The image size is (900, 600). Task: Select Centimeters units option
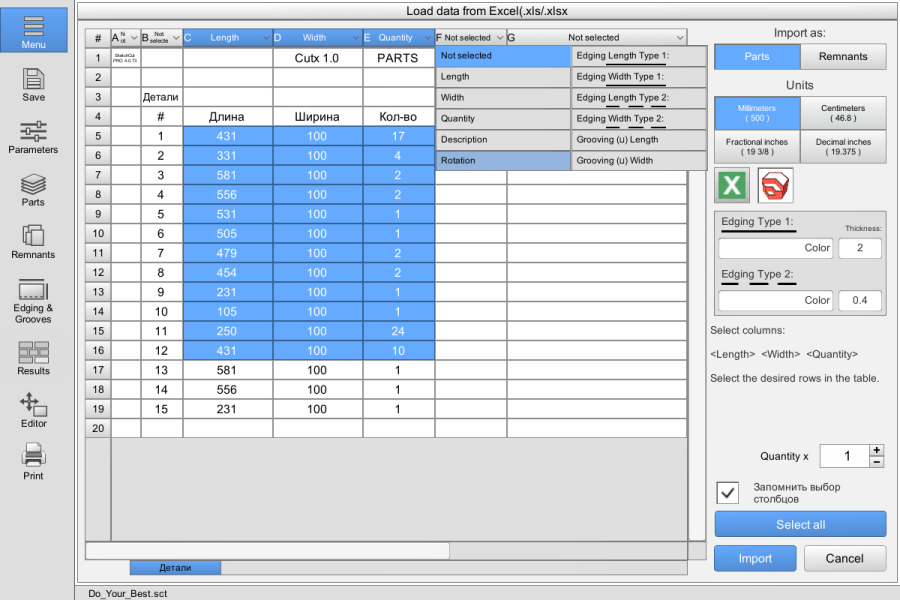pyautogui.click(x=843, y=113)
